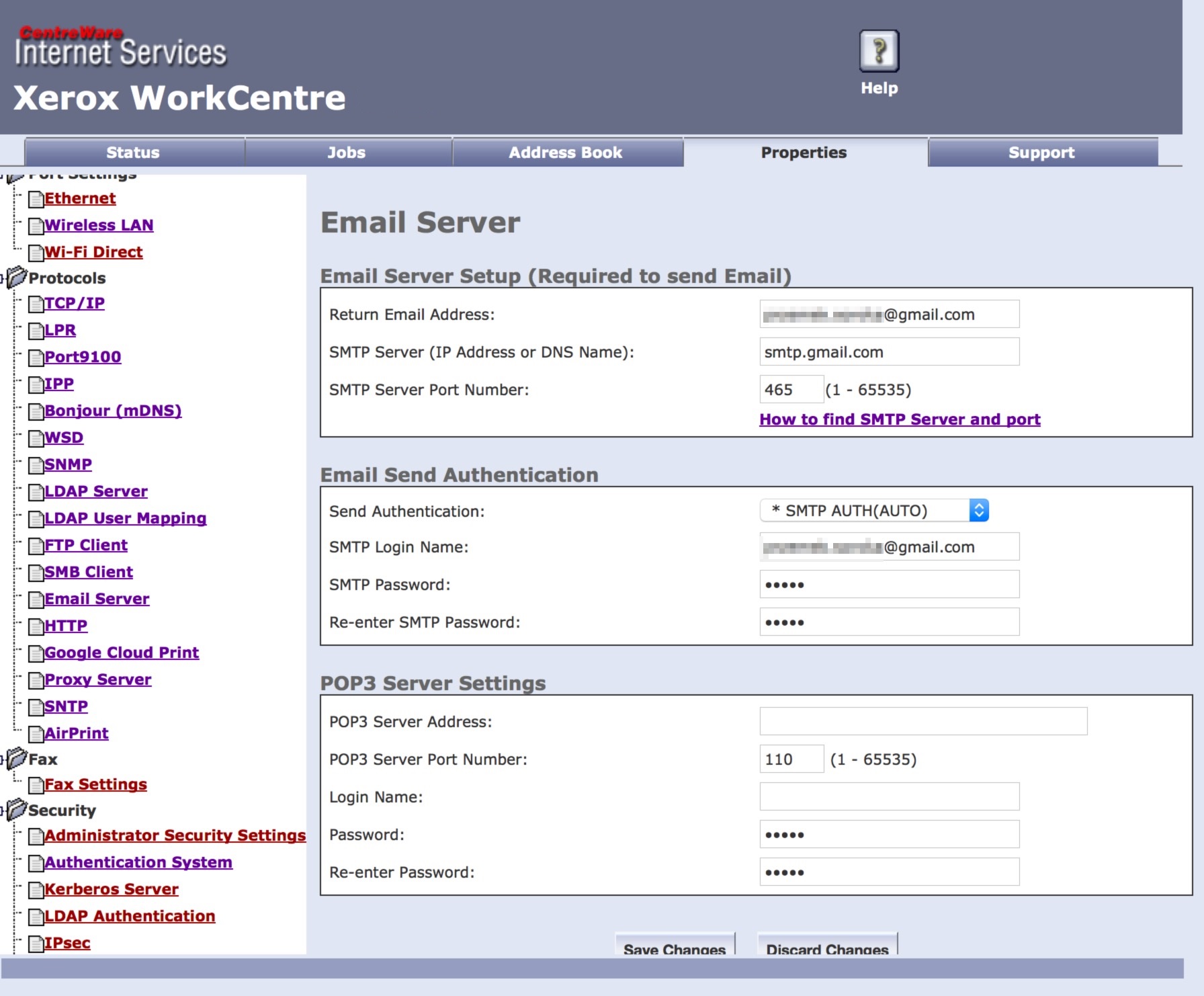Screen dimensions: 1204x996
Task: Click the page icon beside Bonjour (mDNS)
Action: pos(36,412)
